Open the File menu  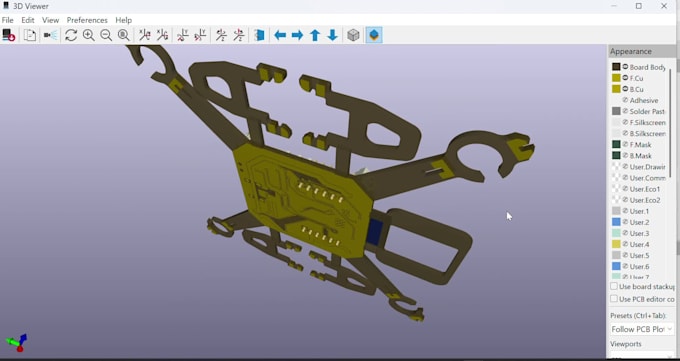point(7,20)
